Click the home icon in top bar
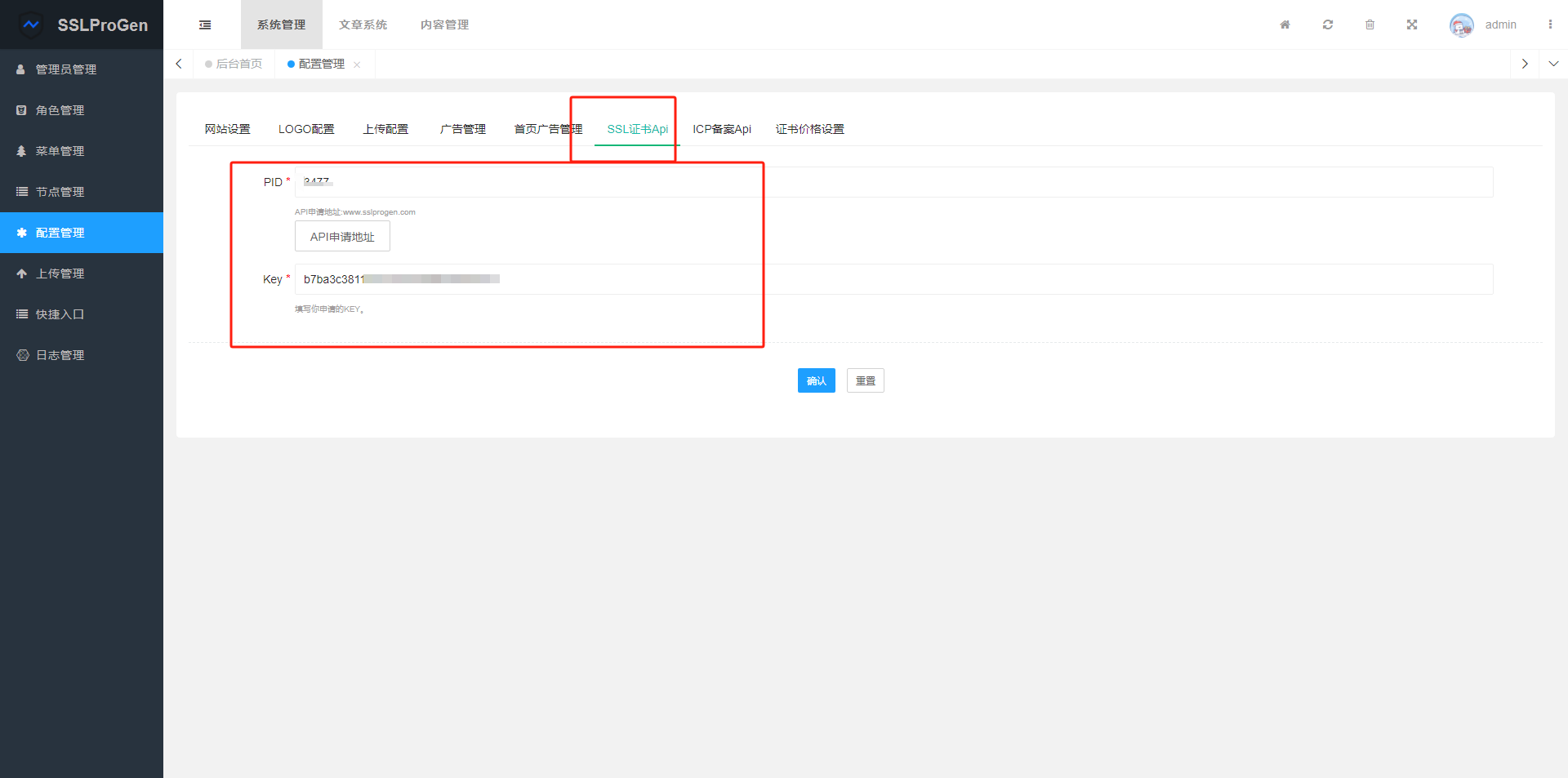This screenshot has height=778, width=1568. tap(1285, 25)
